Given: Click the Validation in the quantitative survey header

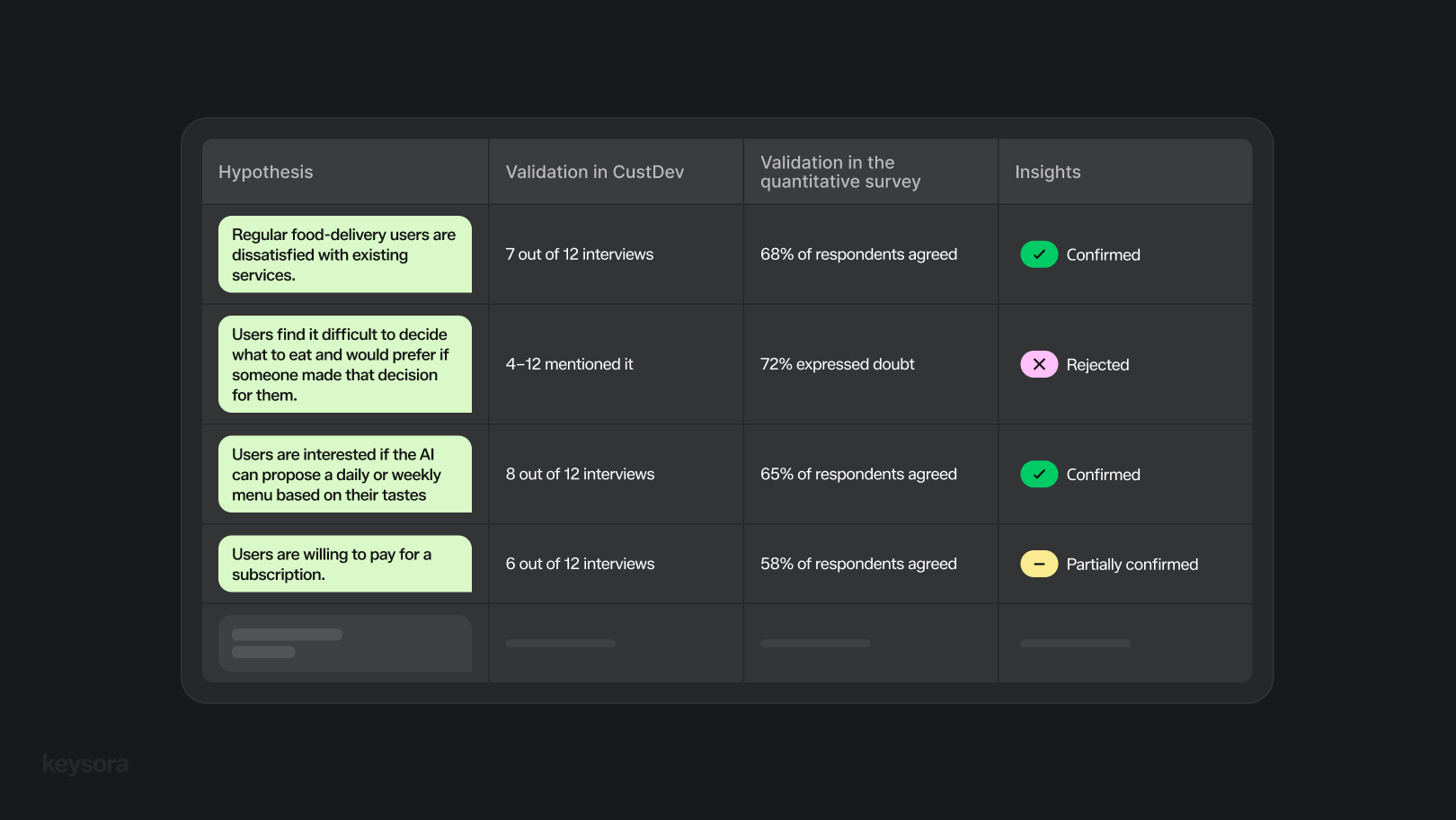Looking at the screenshot, I should click(x=839, y=172).
